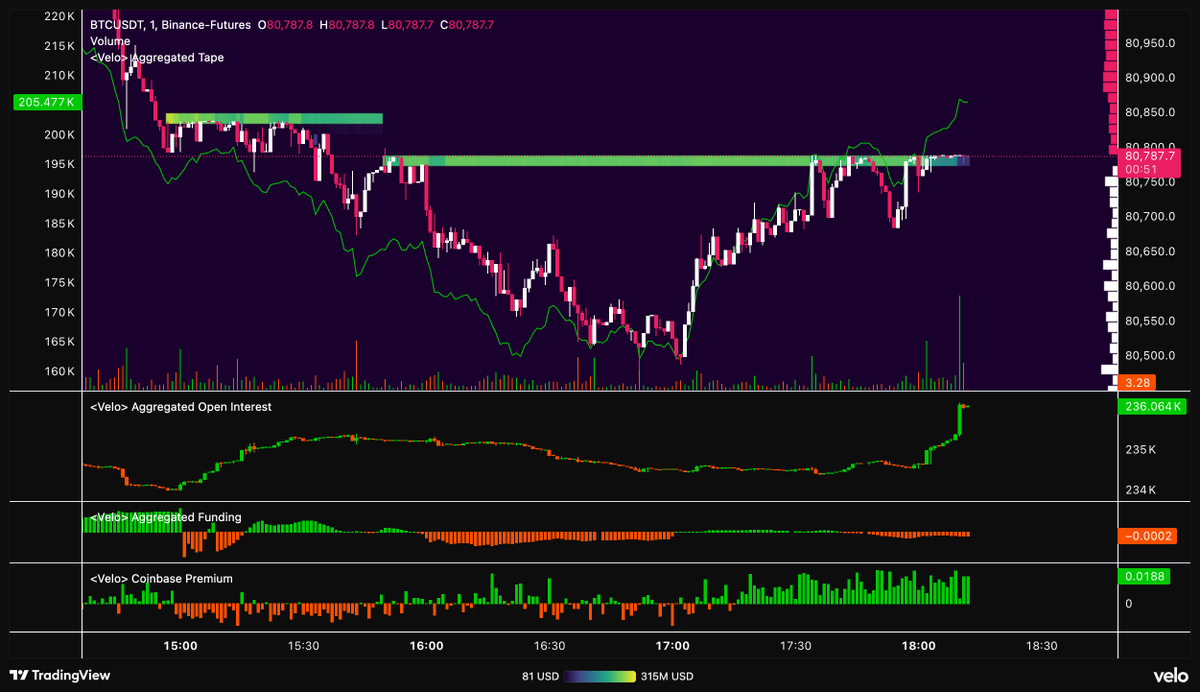Click the green 0.0188 premium badge
The height and width of the screenshot is (692, 1200).
click(x=1144, y=576)
